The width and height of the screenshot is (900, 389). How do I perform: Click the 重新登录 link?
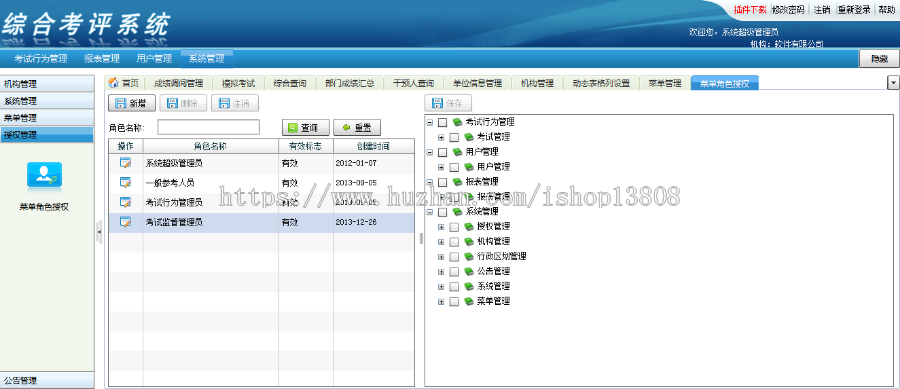point(854,10)
